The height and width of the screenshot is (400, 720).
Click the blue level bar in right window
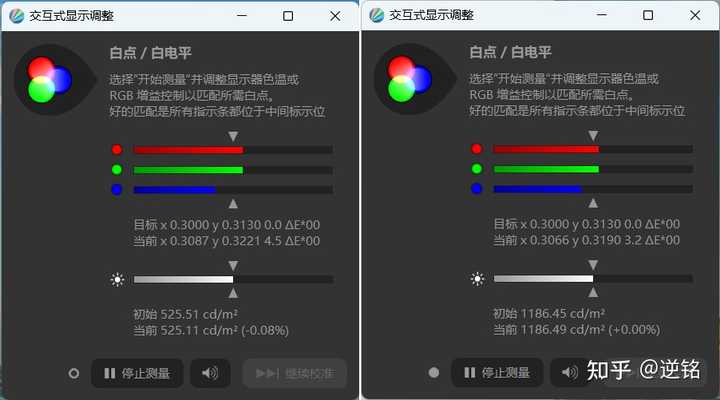click(x=593, y=189)
